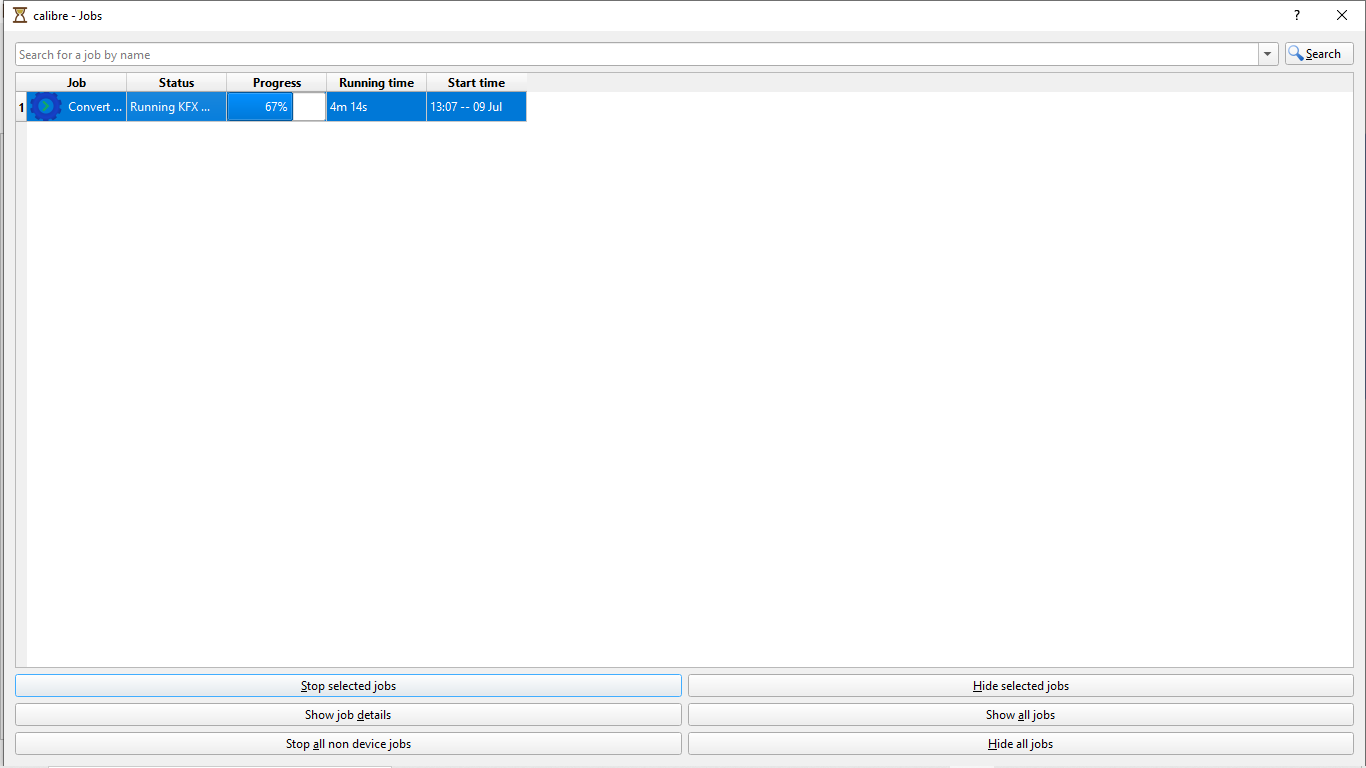Viewport: 1366px width, 768px height.
Task: Click the calibre hourglass title icon
Action: pos(20,15)
